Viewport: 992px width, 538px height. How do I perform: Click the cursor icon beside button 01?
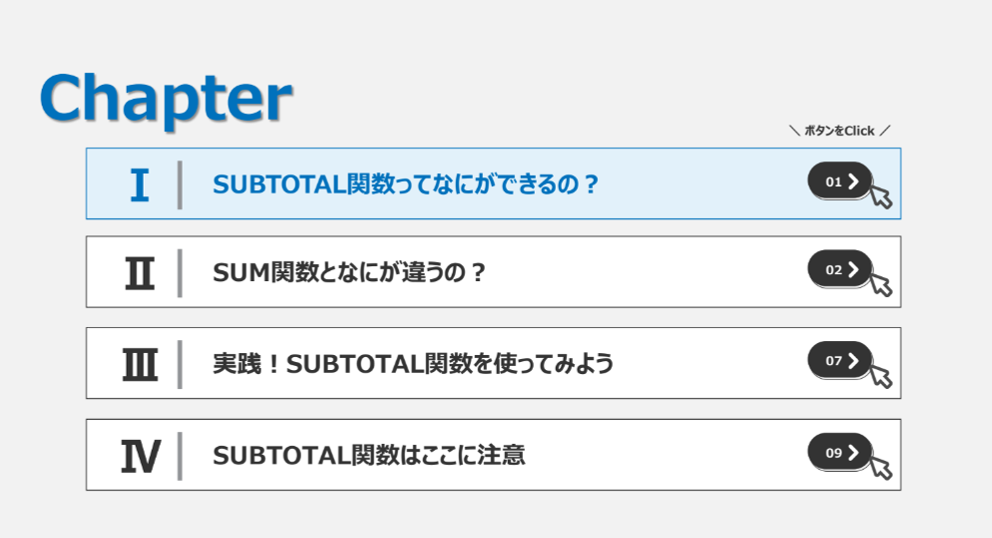click(881, 196)
